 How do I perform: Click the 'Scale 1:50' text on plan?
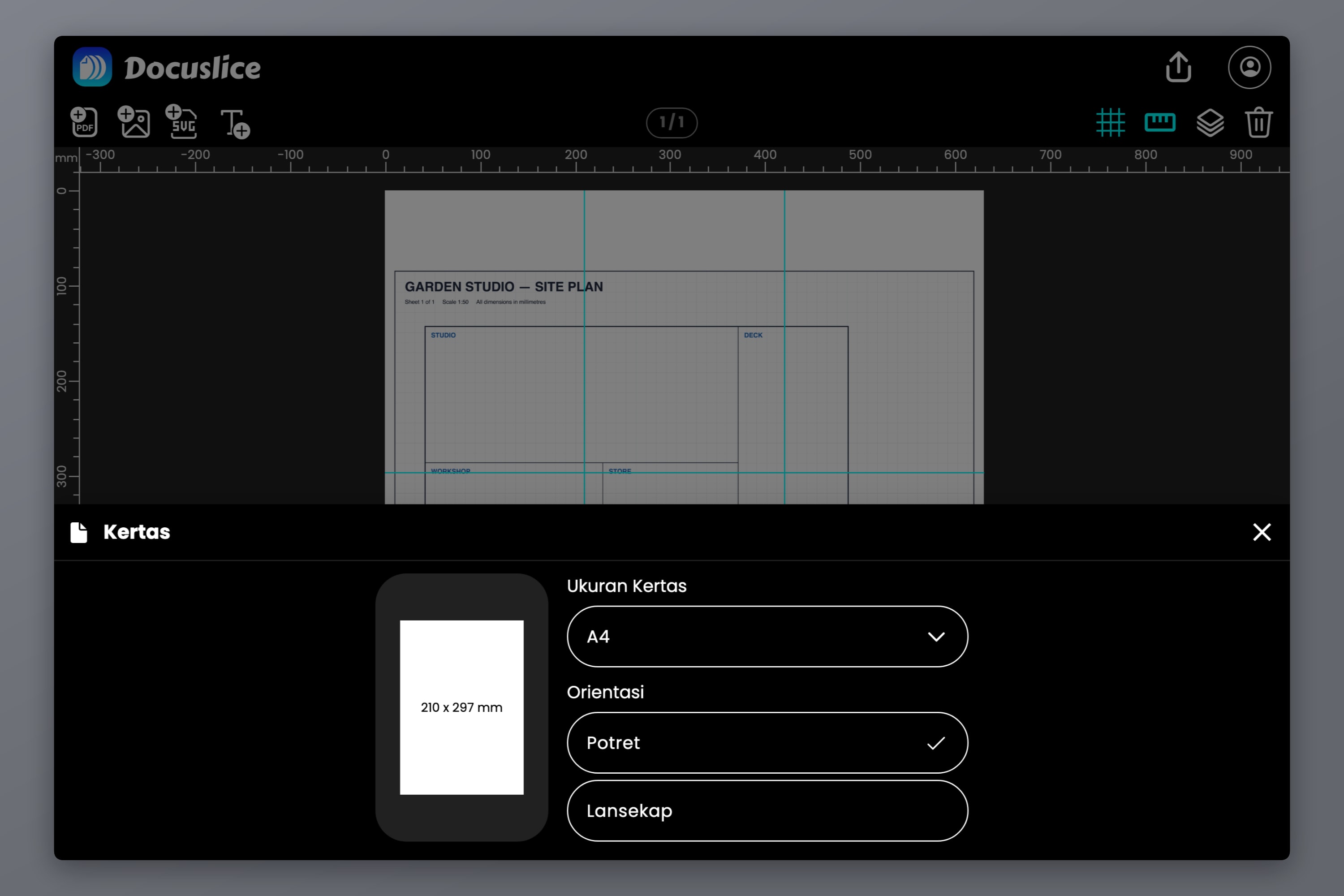456,302
